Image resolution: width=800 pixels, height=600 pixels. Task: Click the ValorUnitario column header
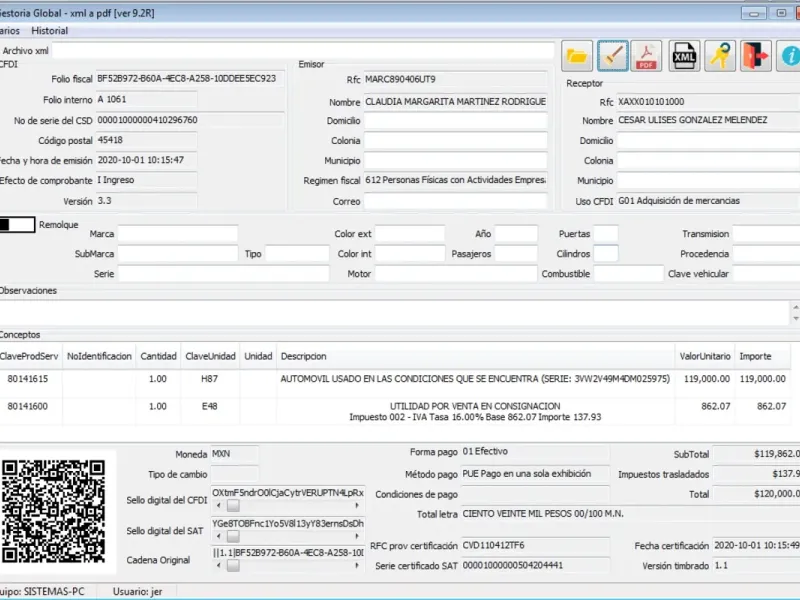[x=704, y=356]
